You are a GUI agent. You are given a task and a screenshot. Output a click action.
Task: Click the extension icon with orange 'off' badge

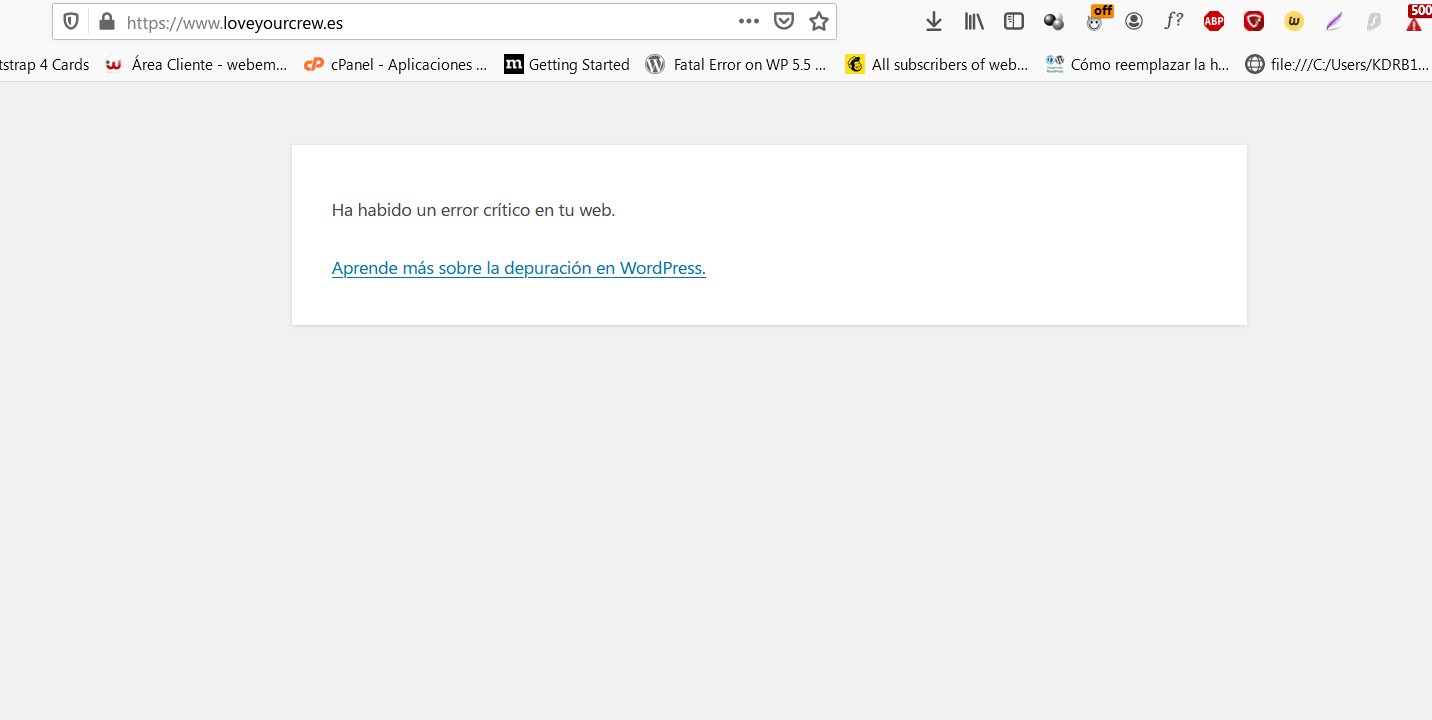pyautogui.click(x=1097, y=19)
